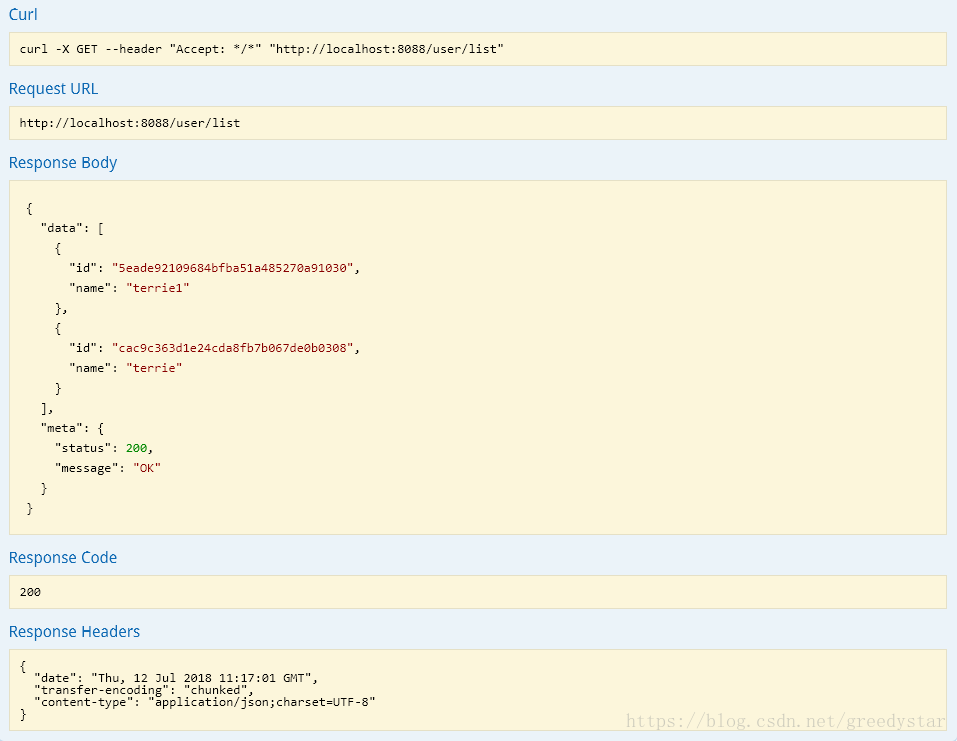957x741 pixels.
Task: Click the name value "terrie1"
Action: (x=157, y=288)
